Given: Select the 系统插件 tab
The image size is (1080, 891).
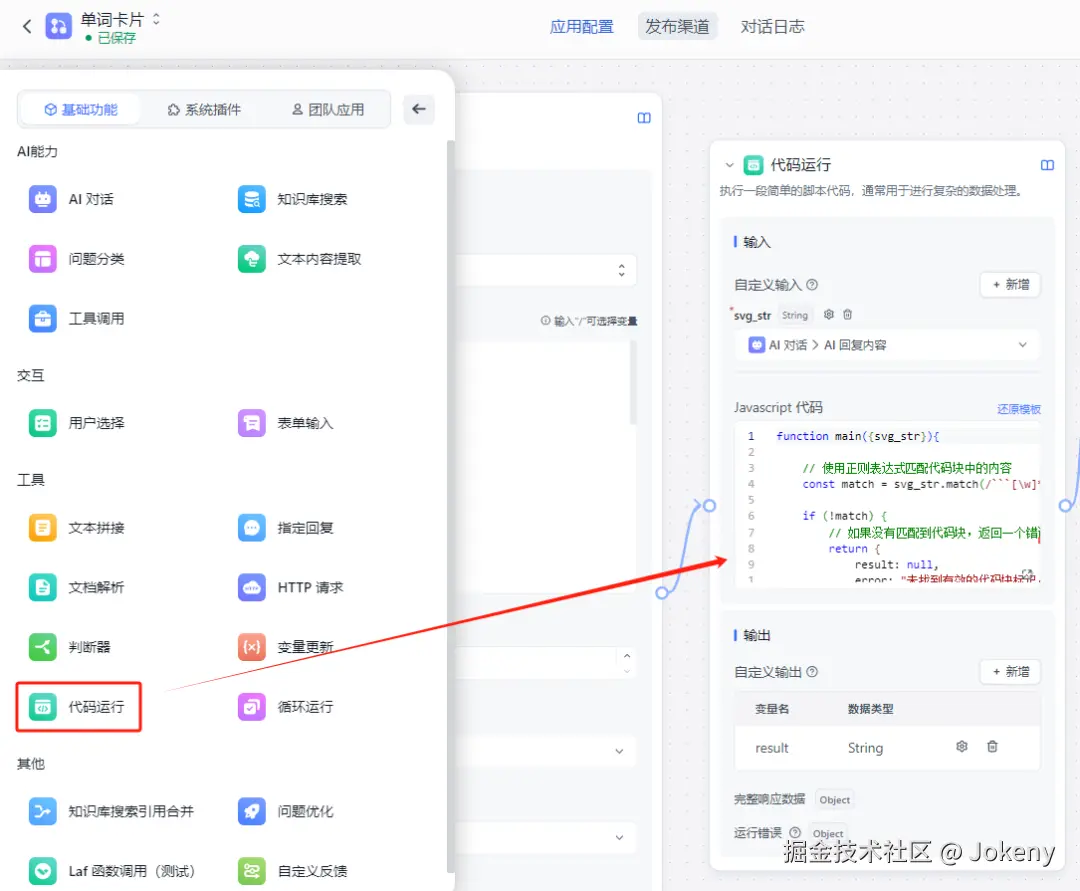Looking at the screenshot, I should click(x=204, y=109).
